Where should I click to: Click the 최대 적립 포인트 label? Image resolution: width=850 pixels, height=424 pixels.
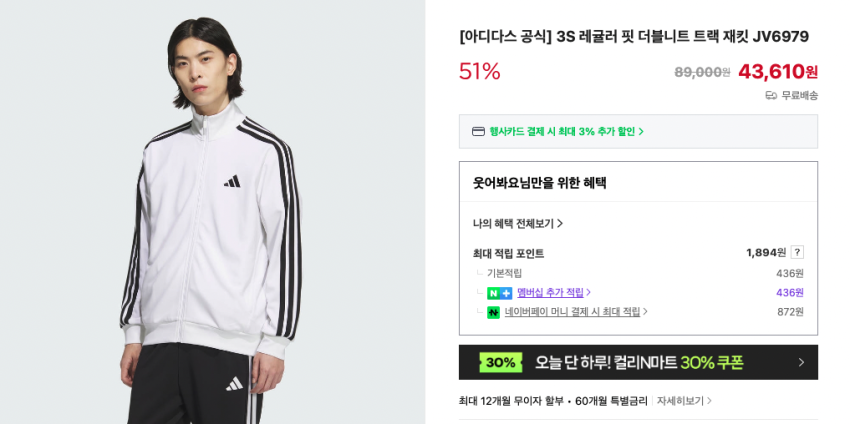pos(508,253)
